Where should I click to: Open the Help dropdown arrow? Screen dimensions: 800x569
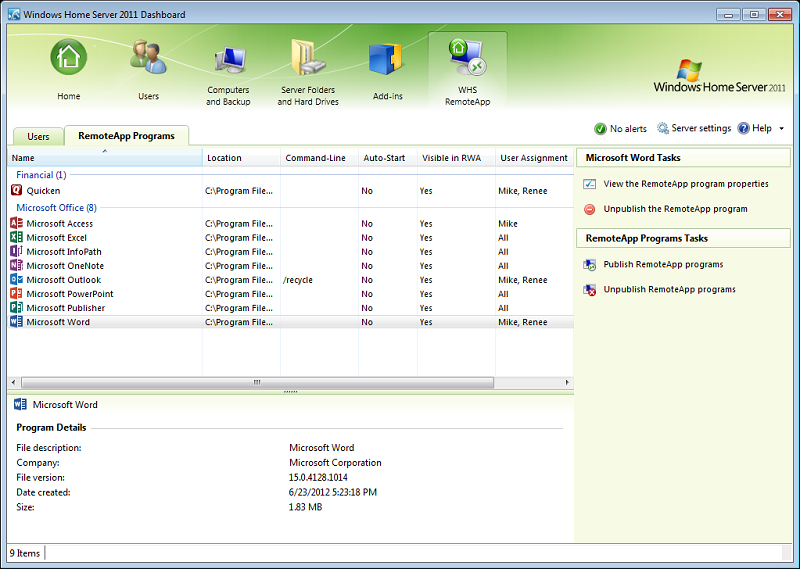click(x=781, y=129)
